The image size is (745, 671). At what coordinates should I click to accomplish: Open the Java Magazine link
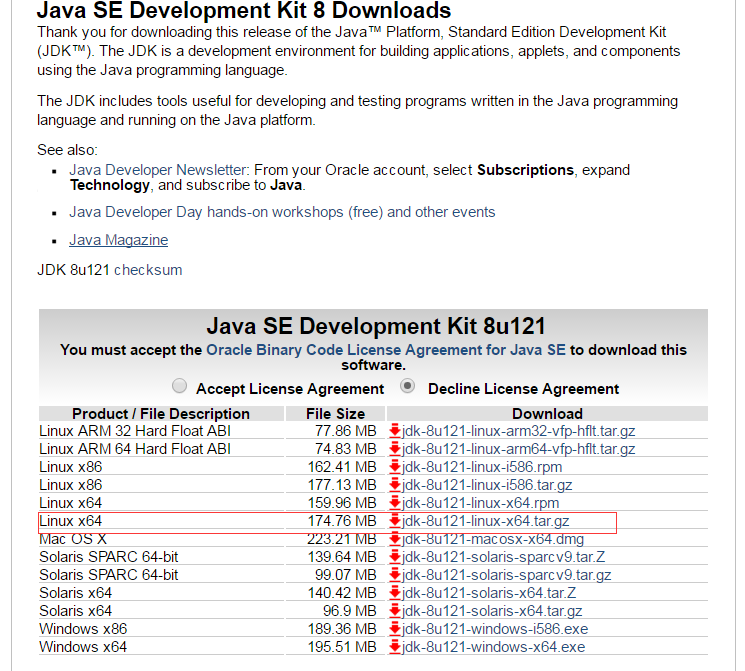pyautogui.click(x=119, y=240)
